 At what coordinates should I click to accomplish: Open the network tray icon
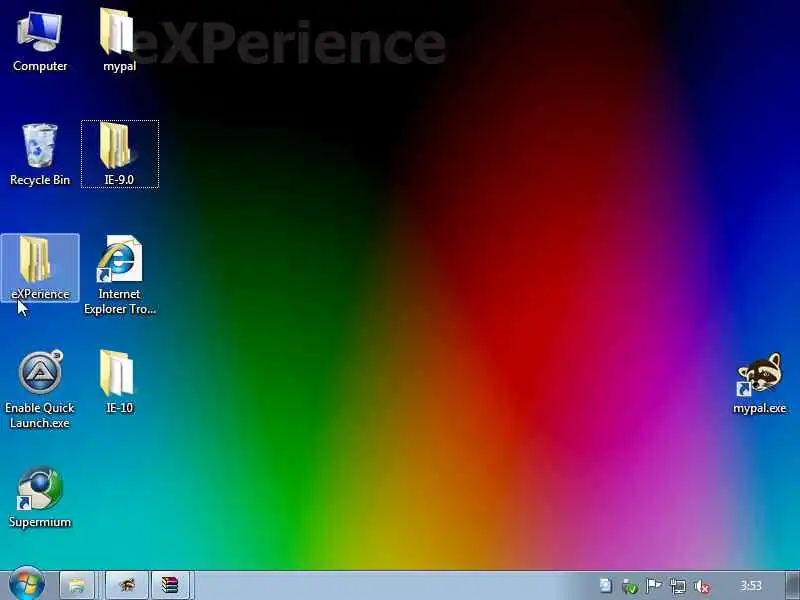click(x=678, y=586)
